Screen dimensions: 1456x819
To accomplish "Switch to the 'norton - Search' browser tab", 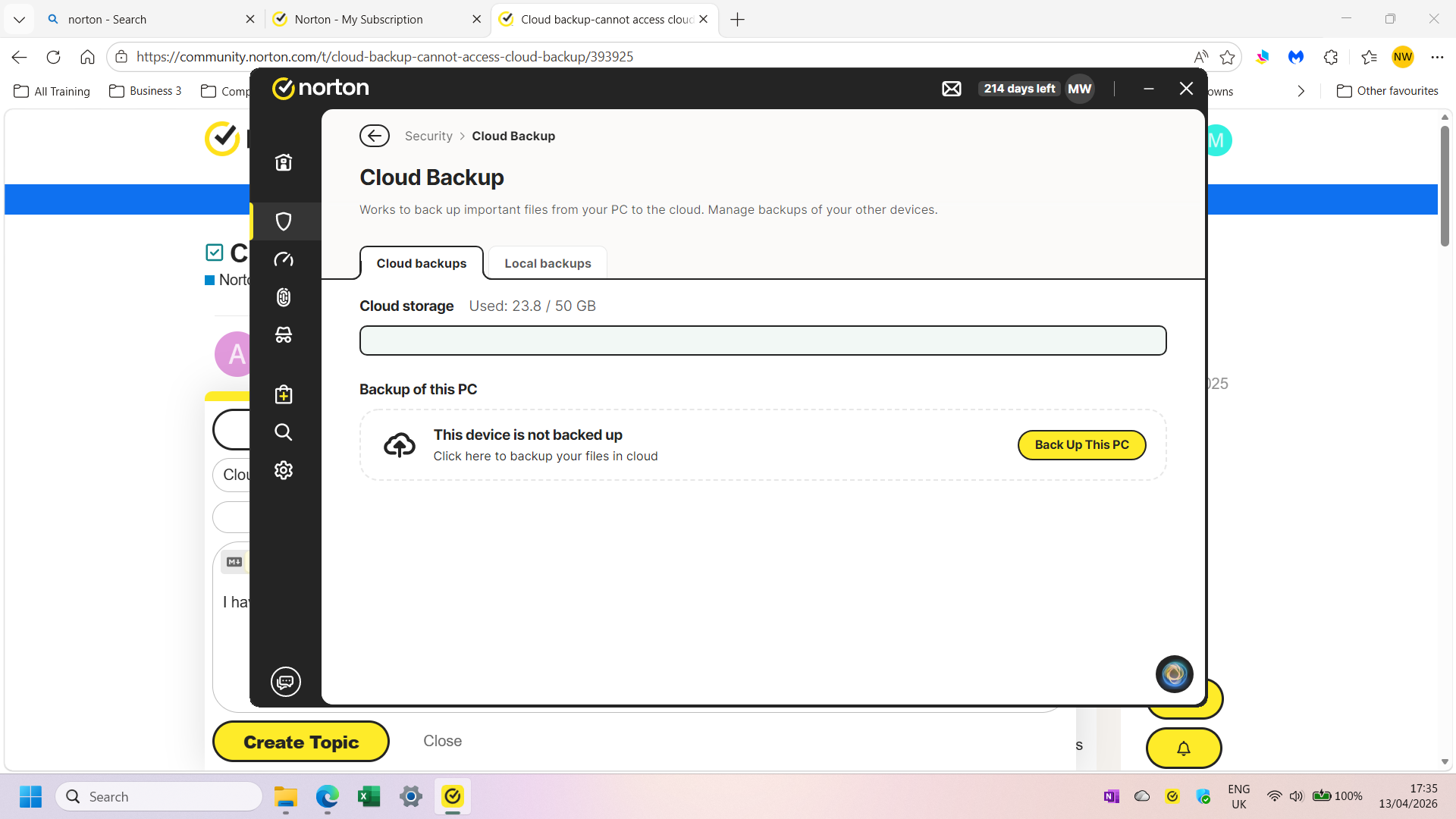I will tap(152, 19).
